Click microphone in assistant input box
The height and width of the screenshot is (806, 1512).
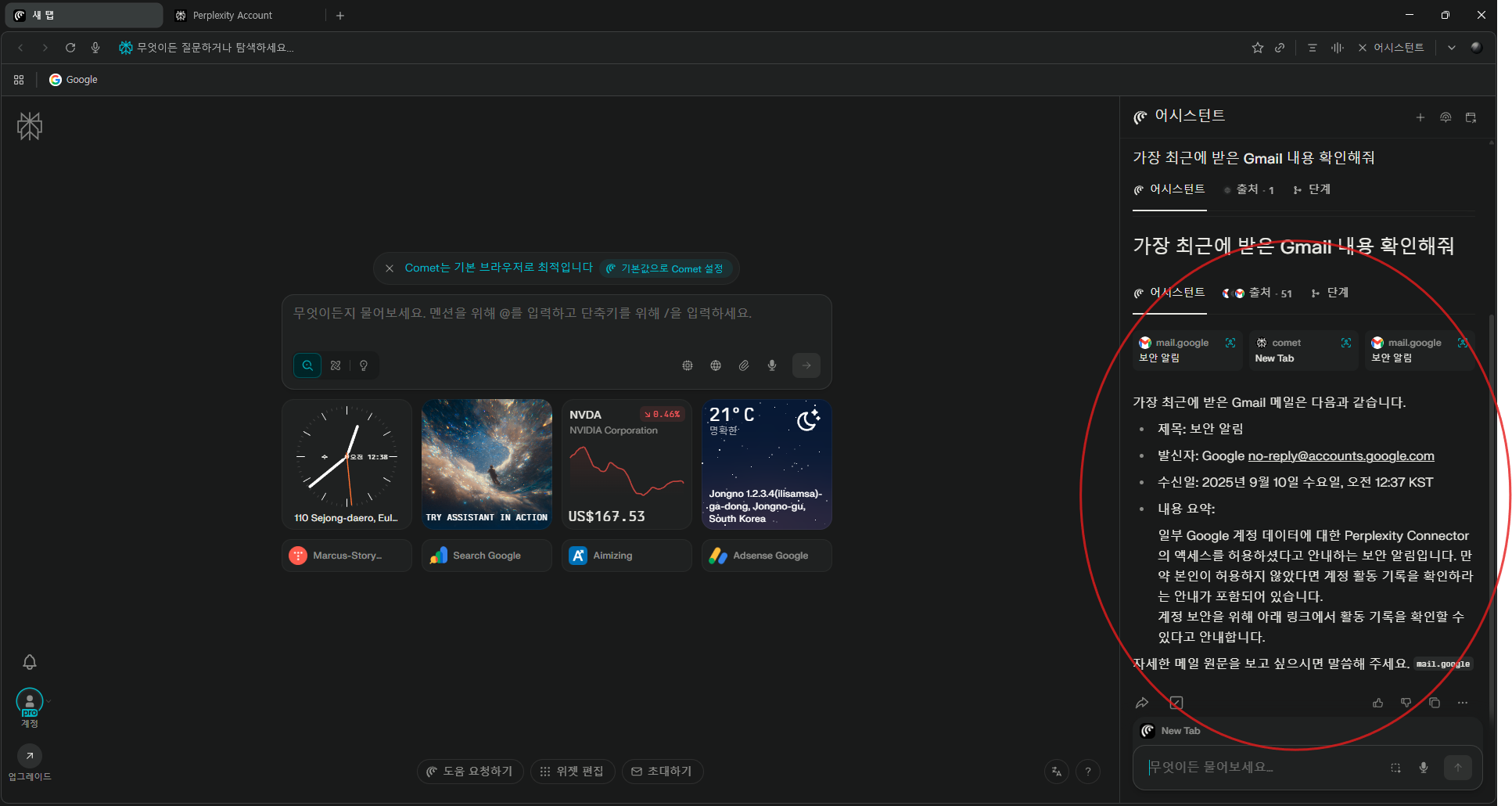coord(1424,768)
